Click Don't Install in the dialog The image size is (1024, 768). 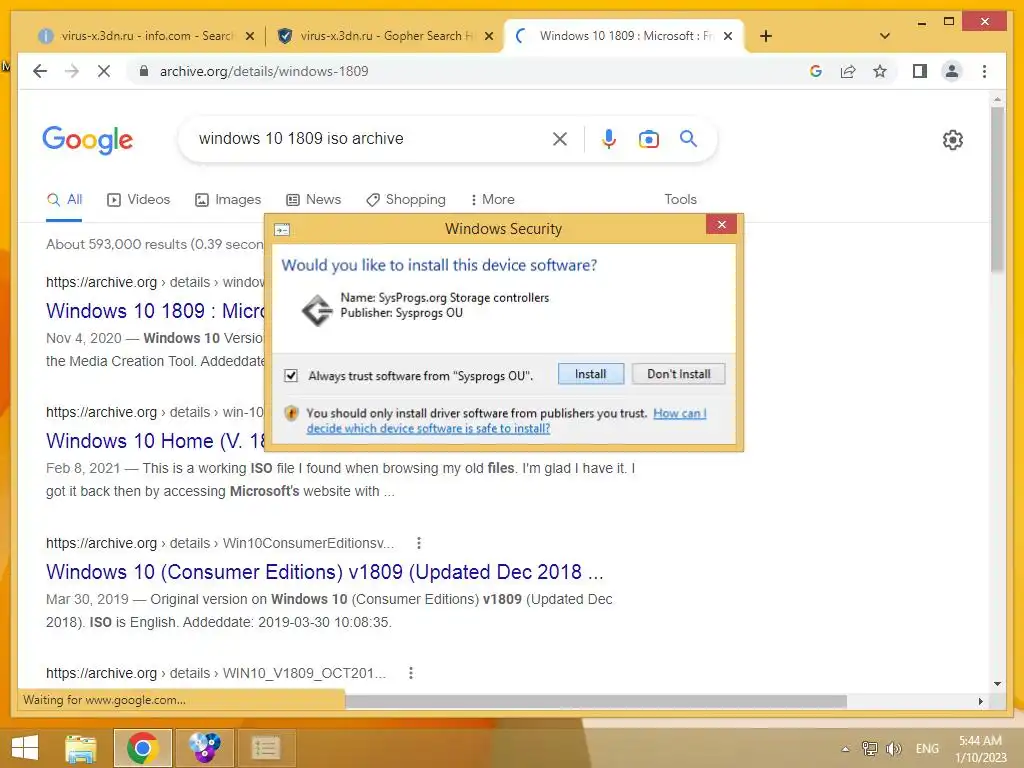[x=679, y=374]
